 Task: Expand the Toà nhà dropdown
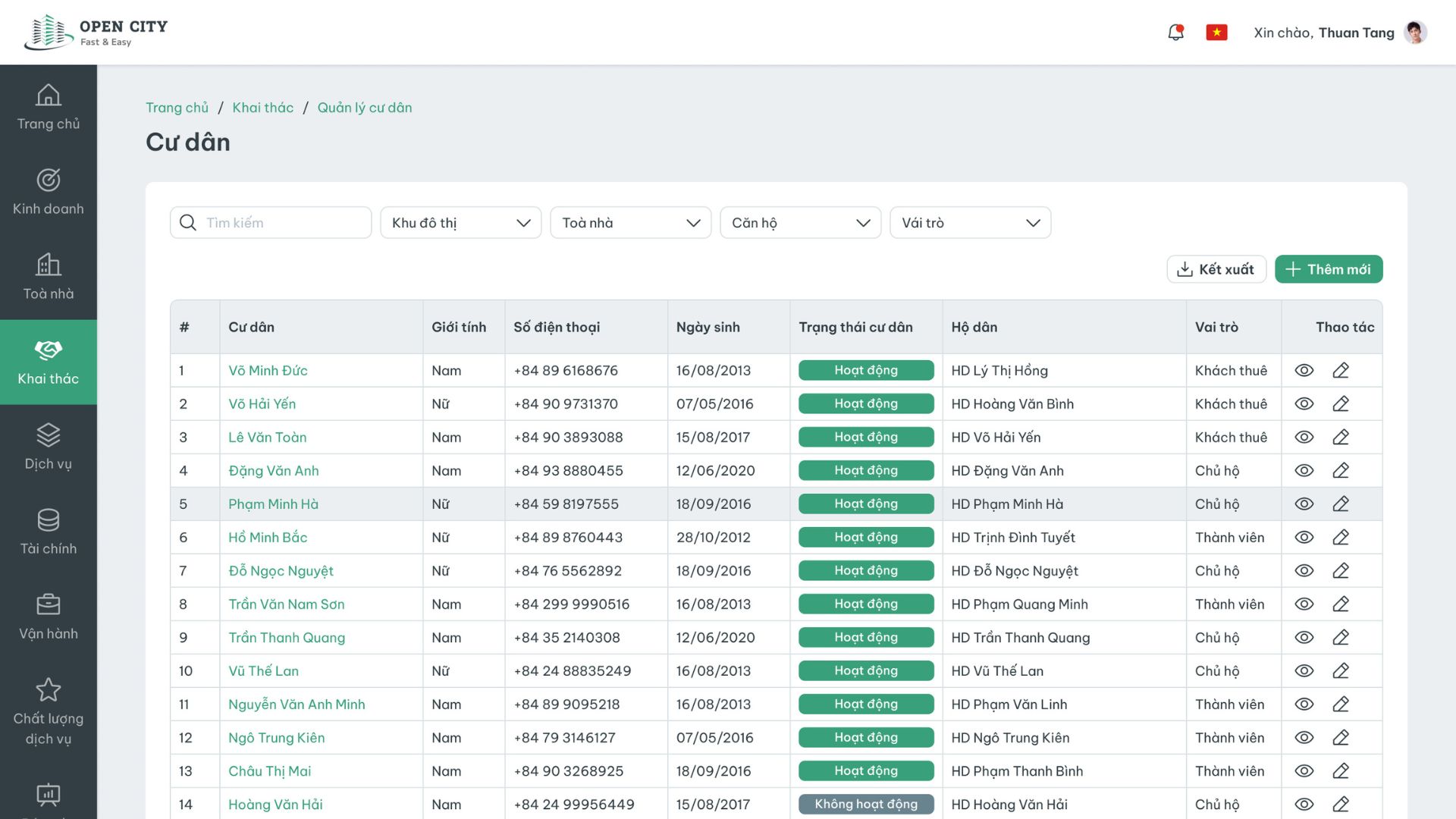[x=630, y=222]
